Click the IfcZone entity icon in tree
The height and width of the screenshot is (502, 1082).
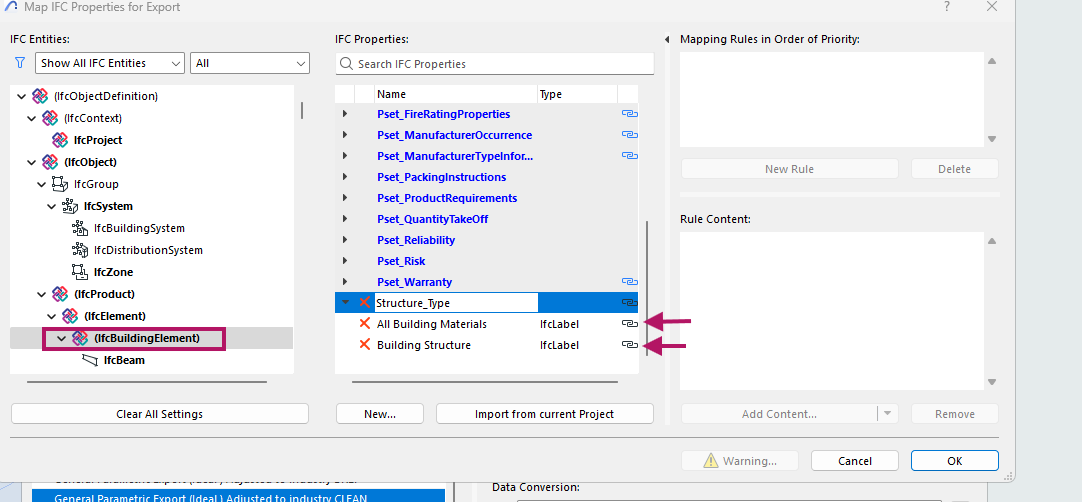[80, 272]
